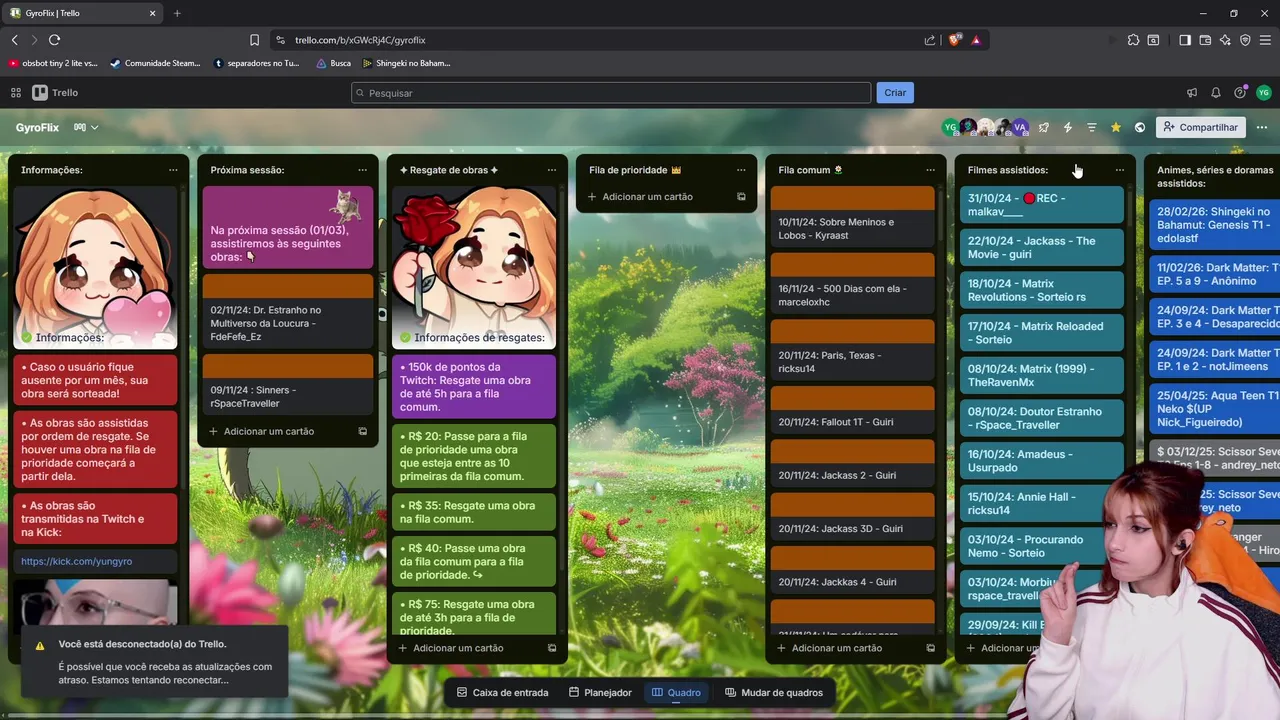The height and width of the screenshot is (720, 1280).
Task: Open the obsbot tiny 2 lite bookmark
Action: click(53, 63)
